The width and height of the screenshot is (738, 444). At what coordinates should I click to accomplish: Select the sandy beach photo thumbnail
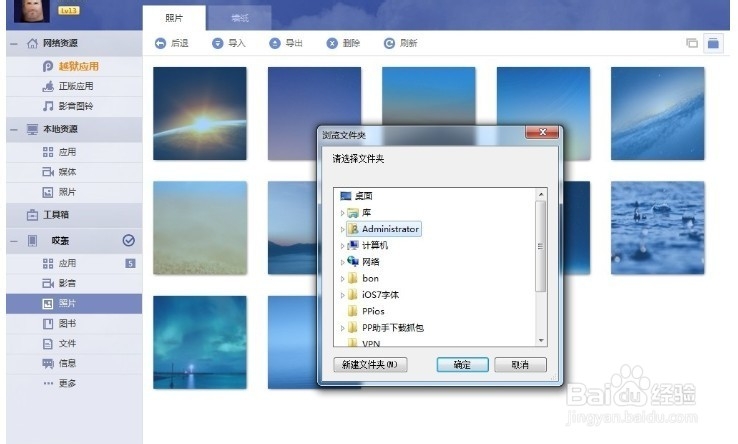pos(200,228)
